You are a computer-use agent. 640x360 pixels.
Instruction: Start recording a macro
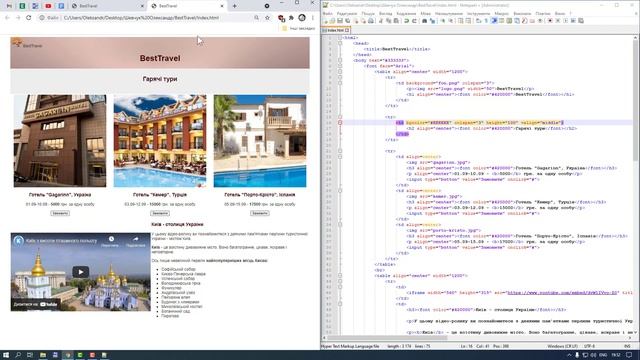click(550, 20)
